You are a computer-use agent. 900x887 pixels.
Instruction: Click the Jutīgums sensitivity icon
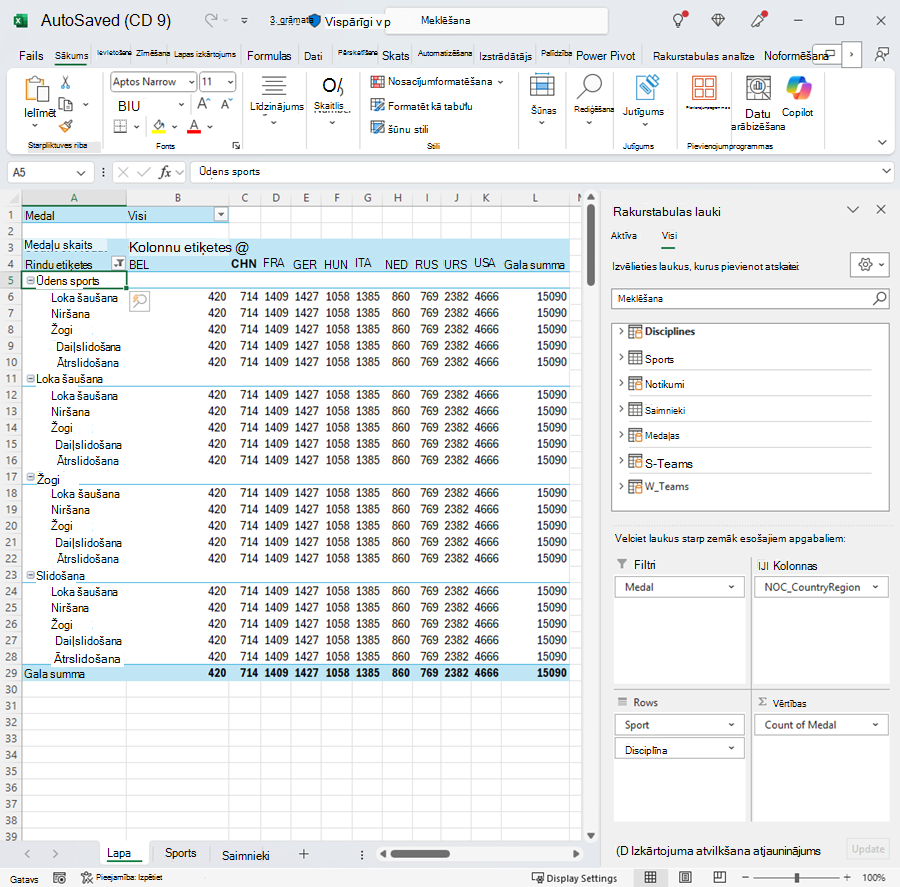647,87
